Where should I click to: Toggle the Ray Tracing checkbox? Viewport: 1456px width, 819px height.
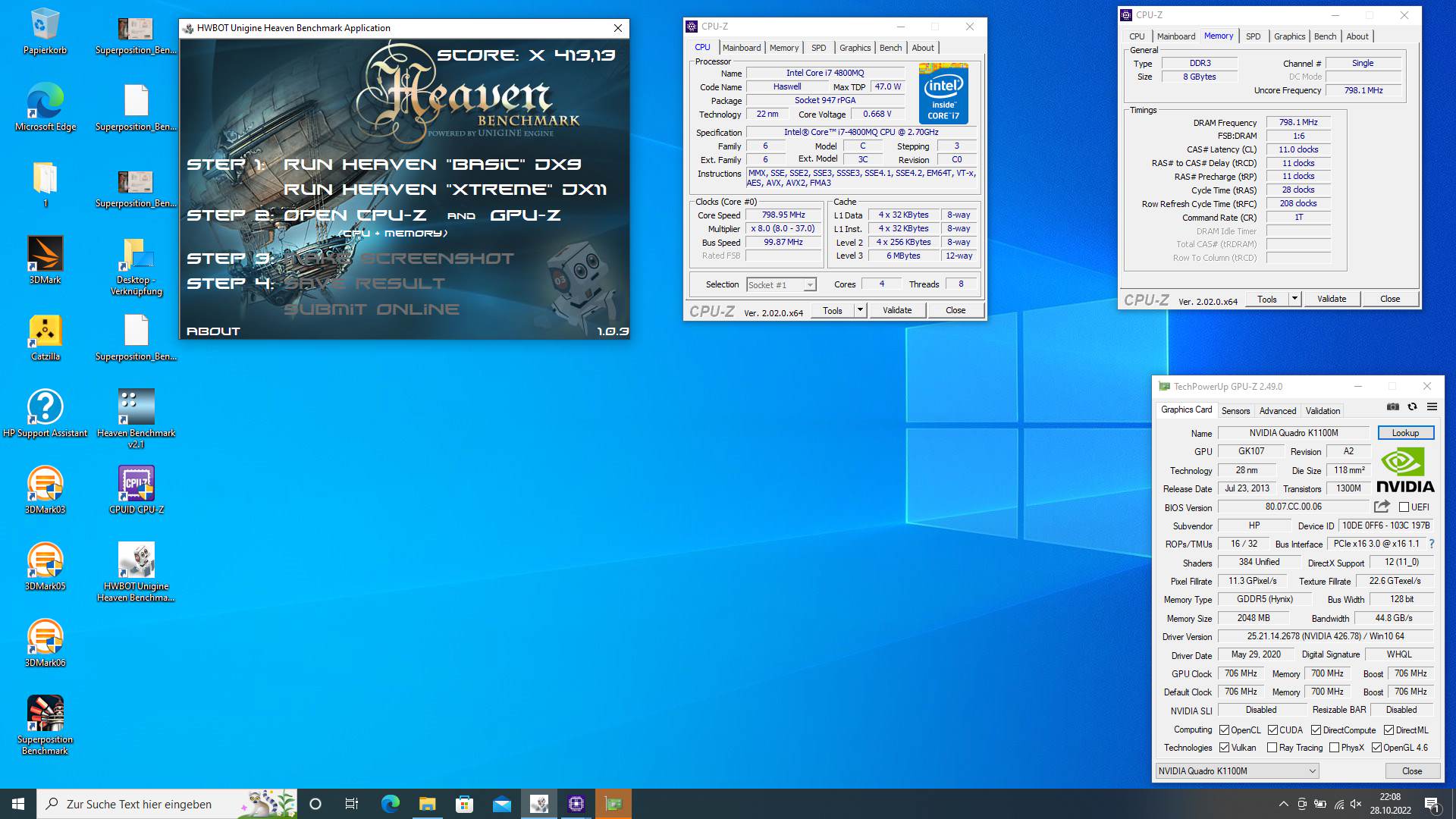pos(1272,748)
